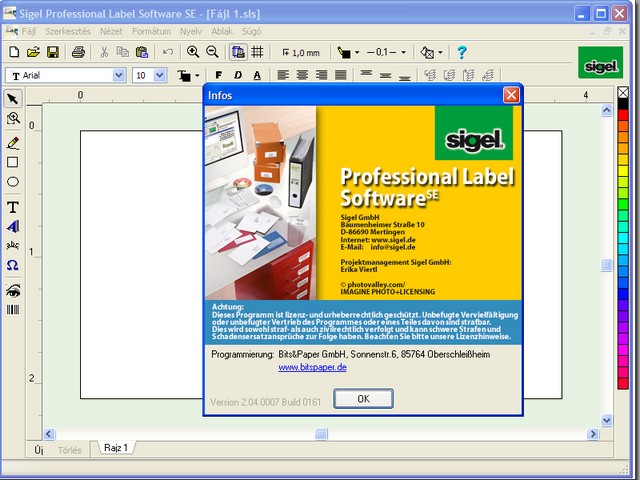This screenshot has height=480, width=640.
Task: Zoom out with magnifier minus
Action: [x=212, y=52]
